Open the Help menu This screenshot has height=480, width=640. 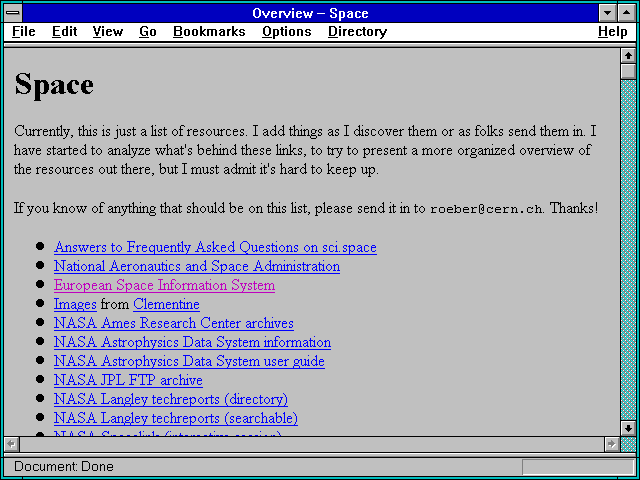click(x=613, y=32)
